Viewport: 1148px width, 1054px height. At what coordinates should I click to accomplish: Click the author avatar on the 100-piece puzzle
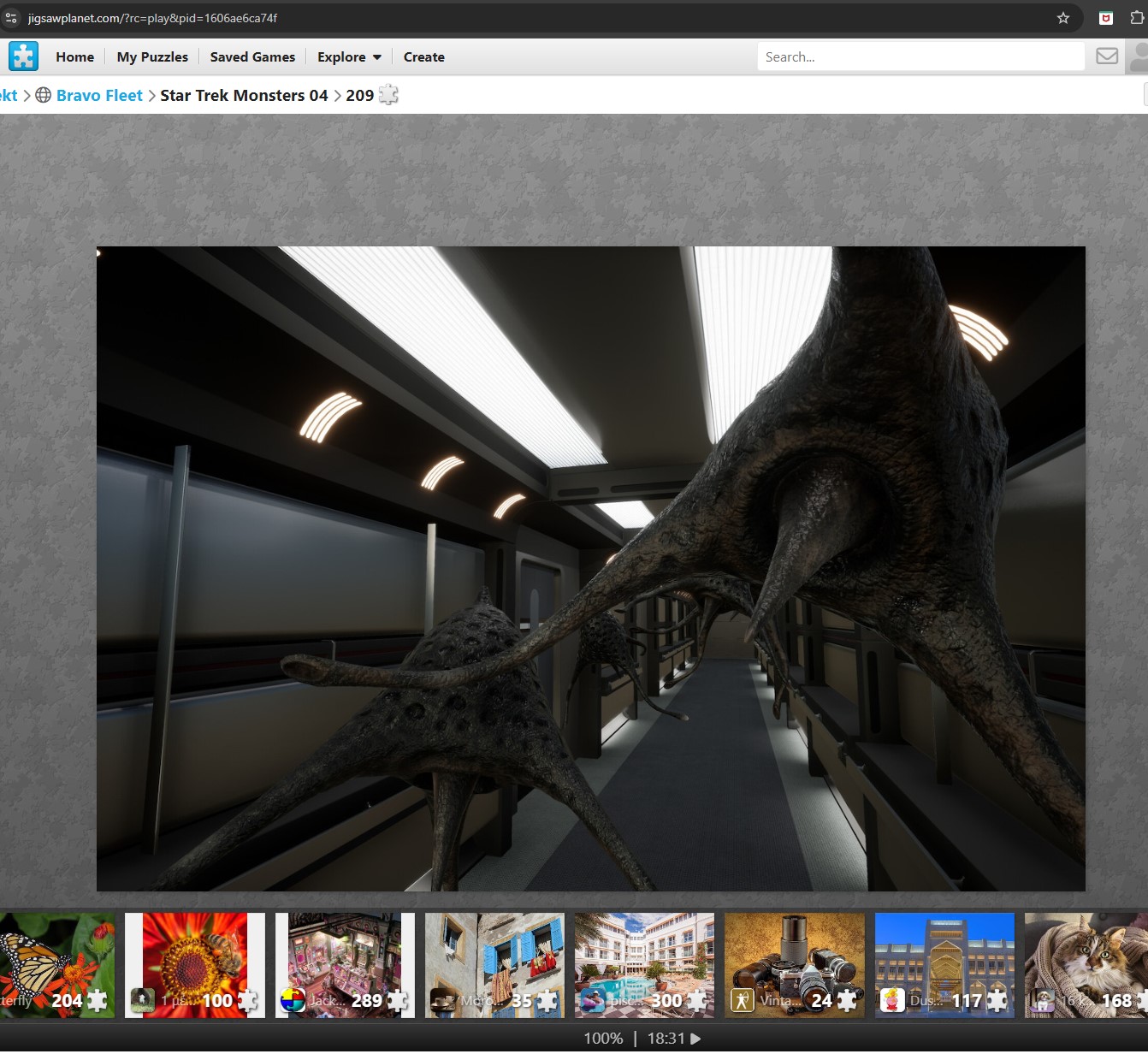tap(142, 1000)
